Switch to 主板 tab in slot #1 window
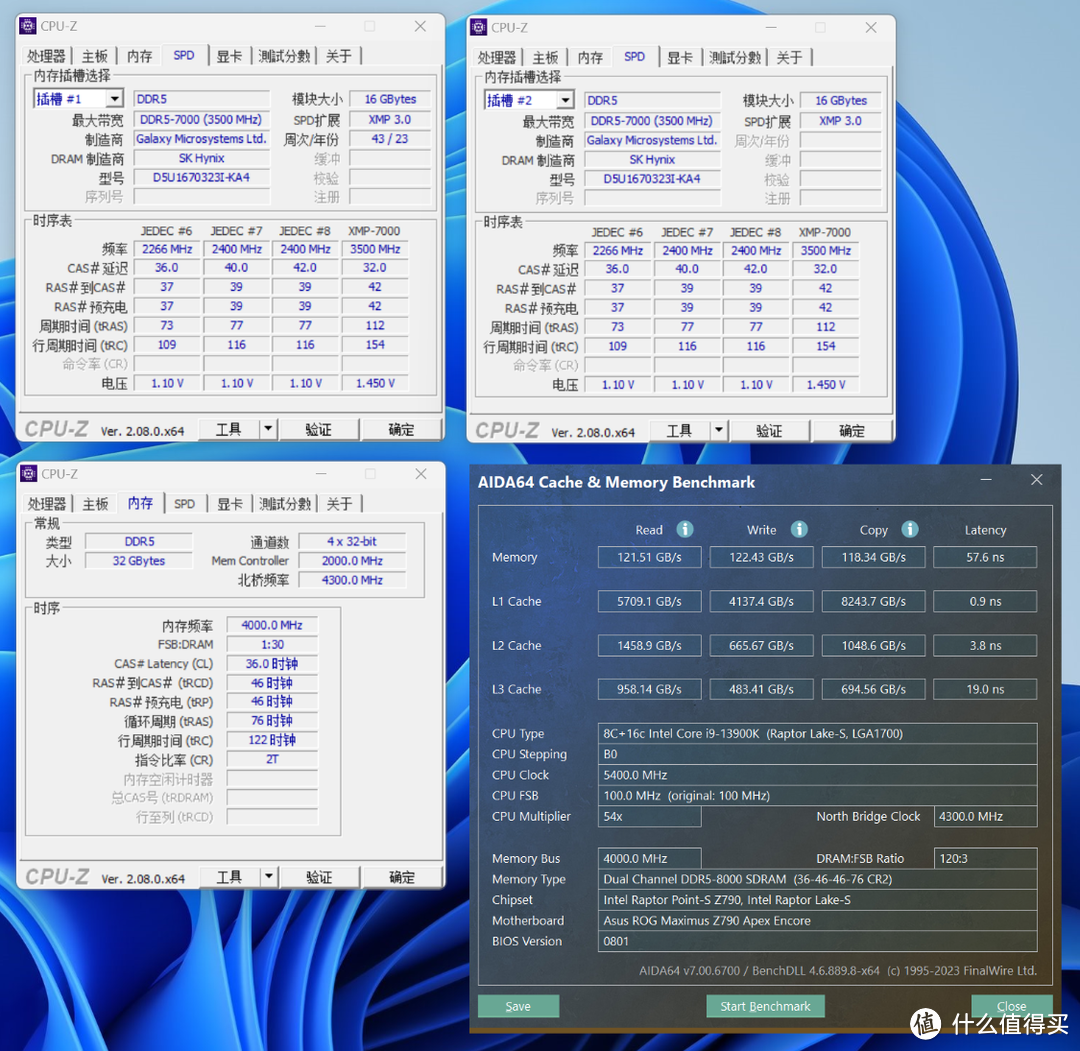1080x1051 pixels. click(x=94, y=56)
